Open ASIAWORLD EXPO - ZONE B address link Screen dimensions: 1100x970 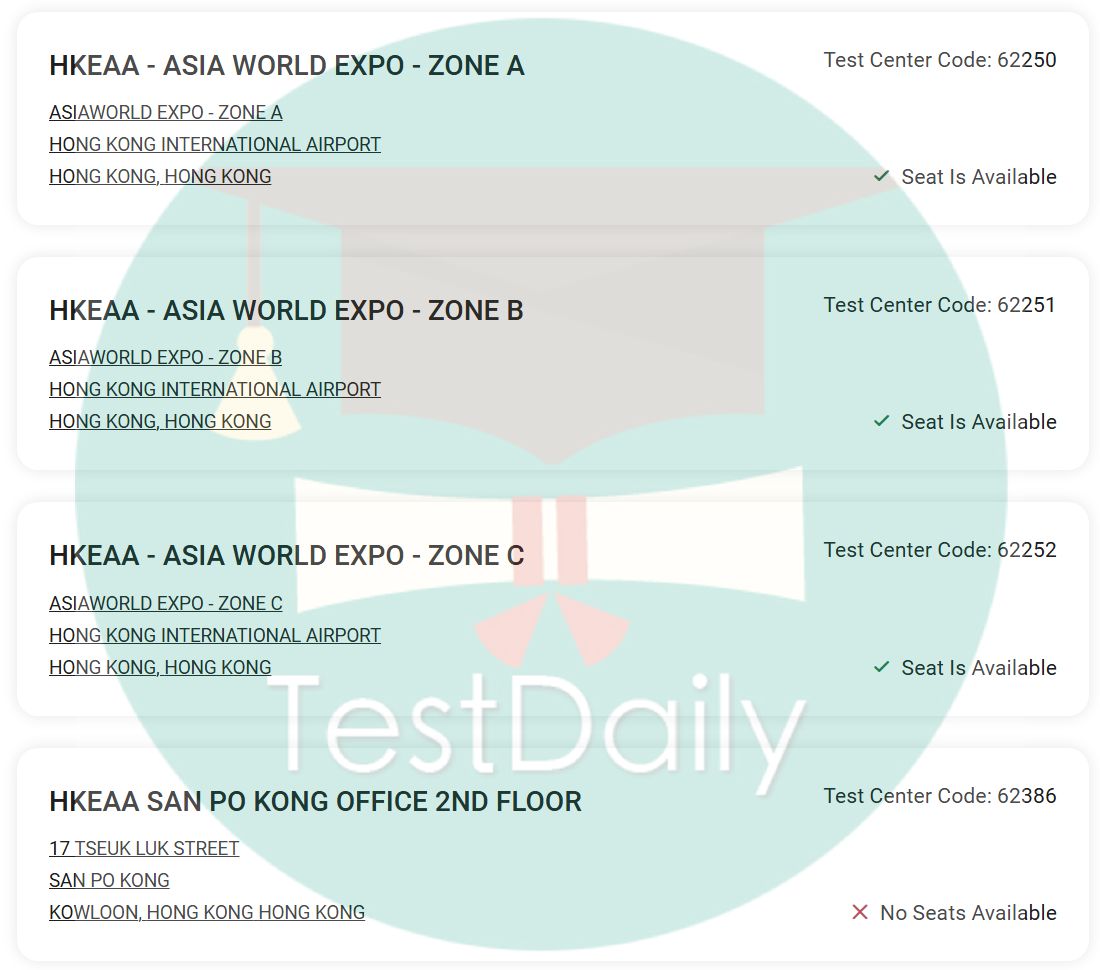coord(166,357)
